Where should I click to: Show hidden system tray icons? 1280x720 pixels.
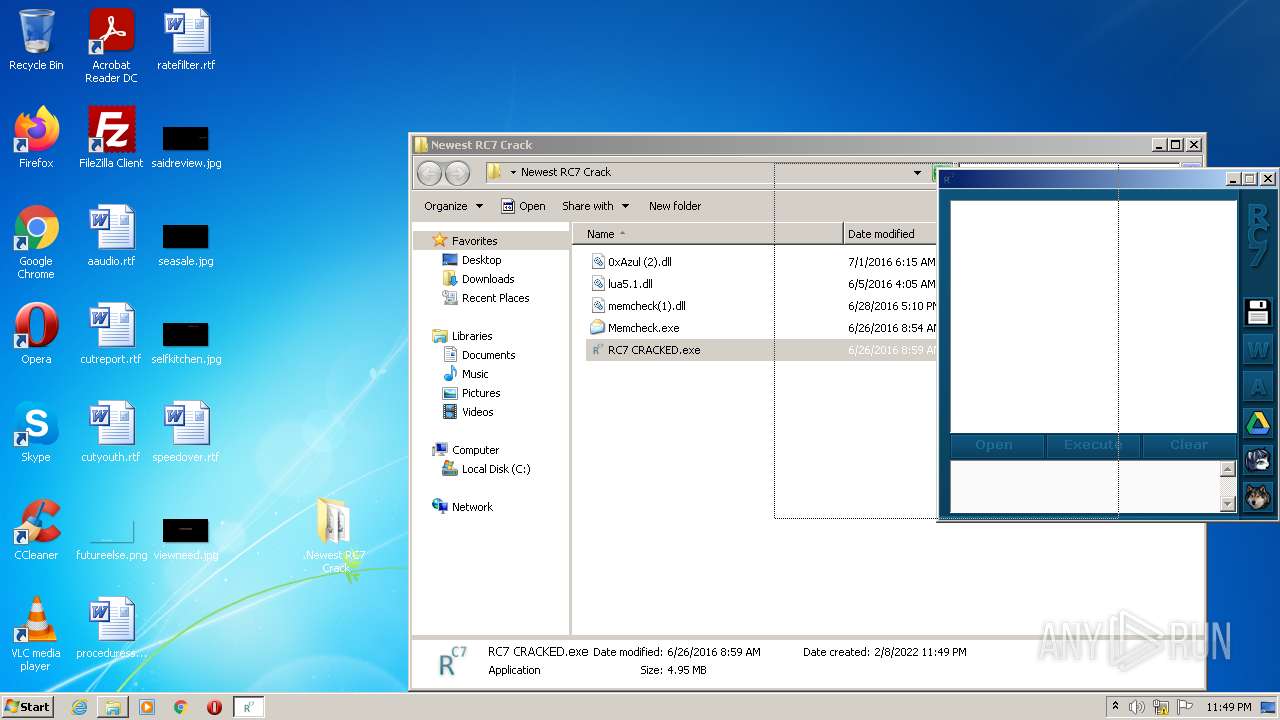pyautogui.click(x=1116, y=707)
